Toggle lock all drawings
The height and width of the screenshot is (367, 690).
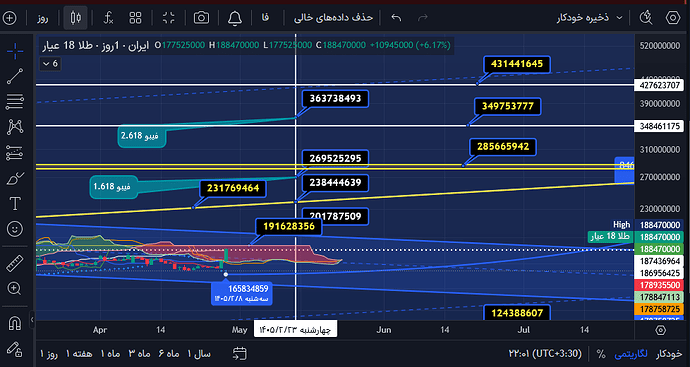pyautogui.click(x=15, y=349)
